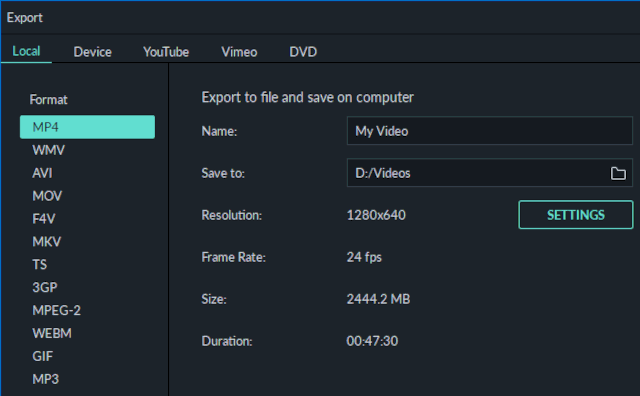Click the Export window title
Screen dimensions: 640x396
24,18
